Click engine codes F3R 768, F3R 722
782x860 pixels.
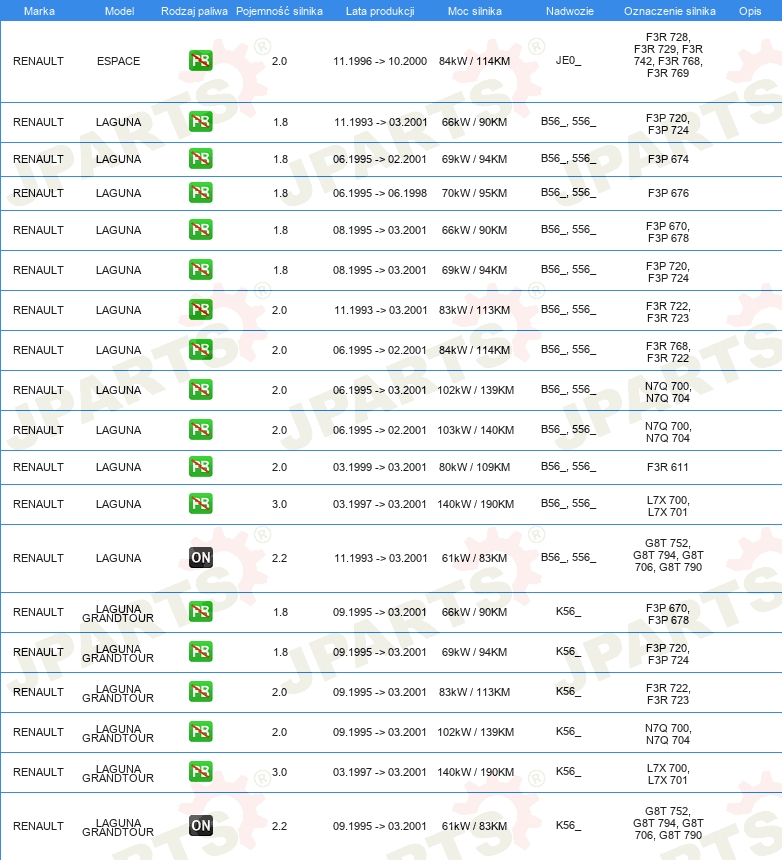coord(668,352)
